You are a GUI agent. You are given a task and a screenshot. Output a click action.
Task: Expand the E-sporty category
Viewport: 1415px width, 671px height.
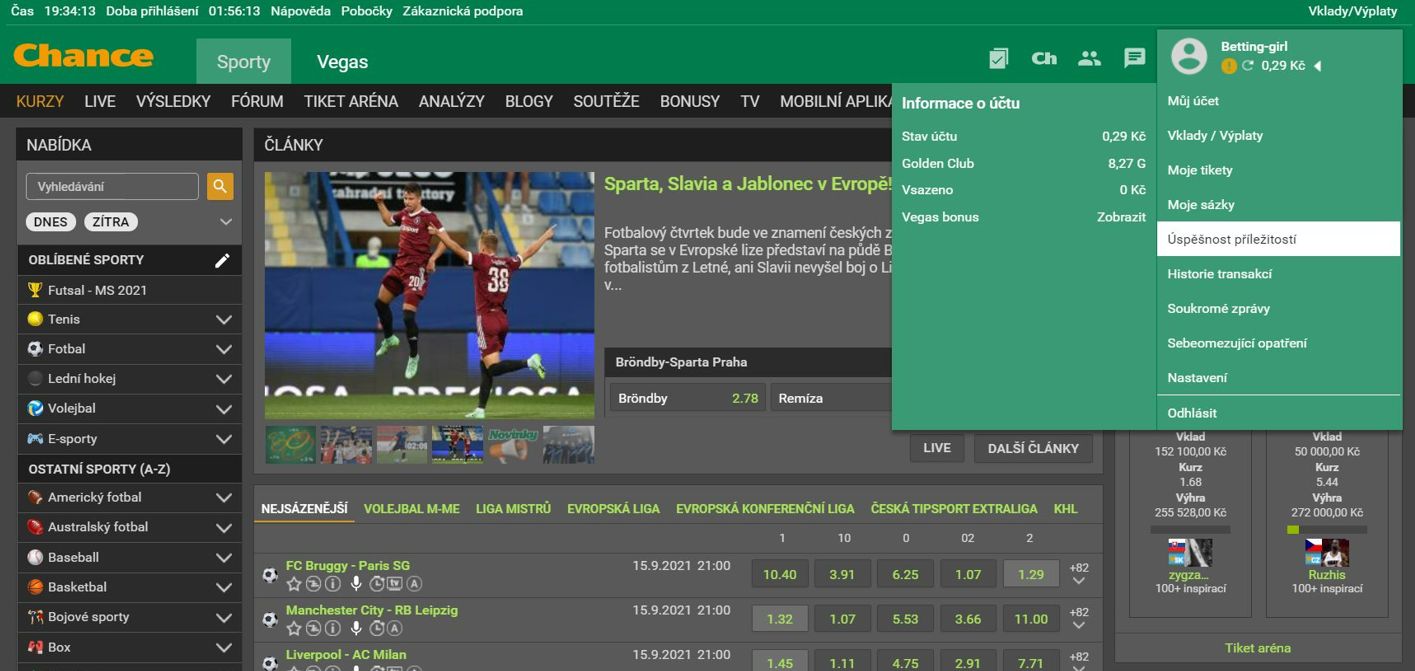pyautogui.click(x=224, y=439)
